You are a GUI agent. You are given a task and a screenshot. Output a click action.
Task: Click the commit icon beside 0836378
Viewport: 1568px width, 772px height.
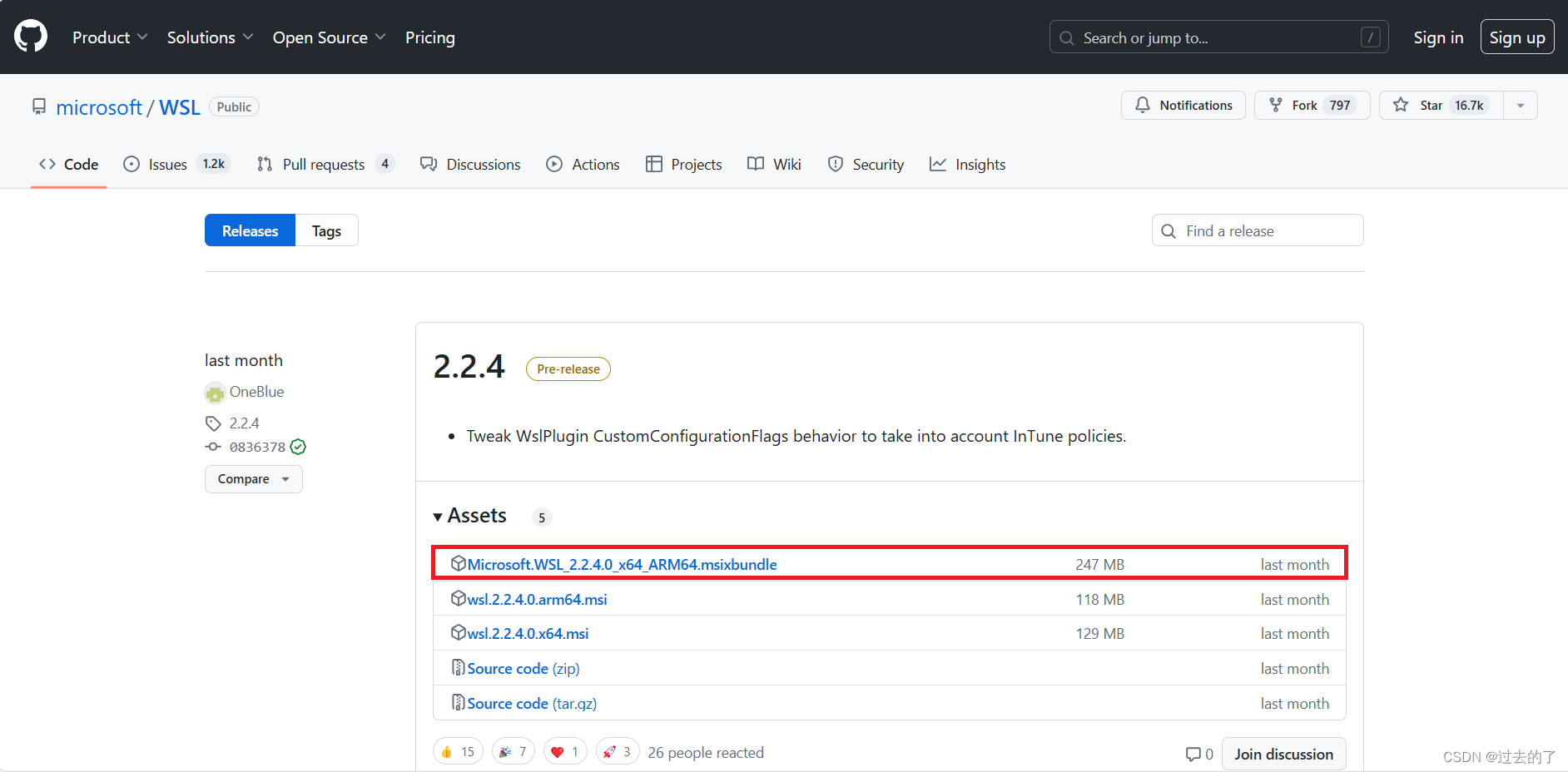(x=213, y=447)
